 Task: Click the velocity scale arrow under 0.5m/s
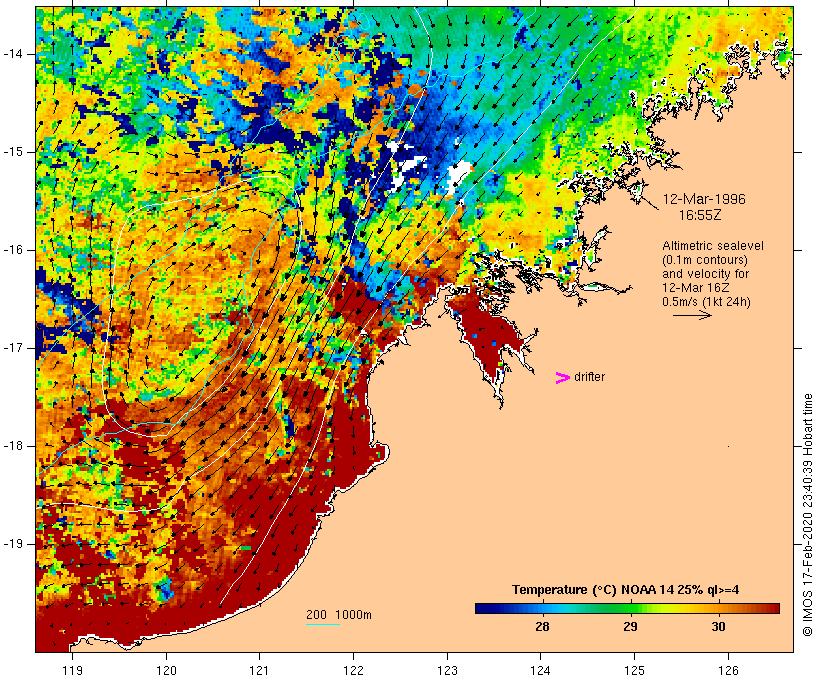point(692,315)
